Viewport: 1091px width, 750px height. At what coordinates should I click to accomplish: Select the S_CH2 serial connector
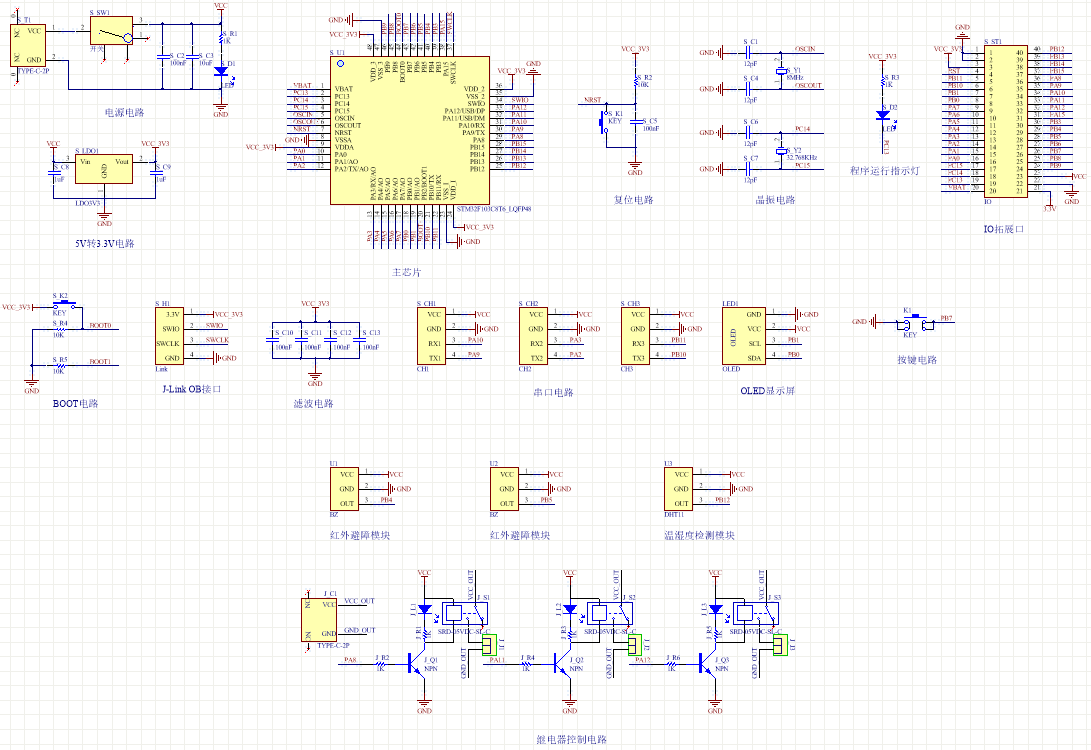533,336
